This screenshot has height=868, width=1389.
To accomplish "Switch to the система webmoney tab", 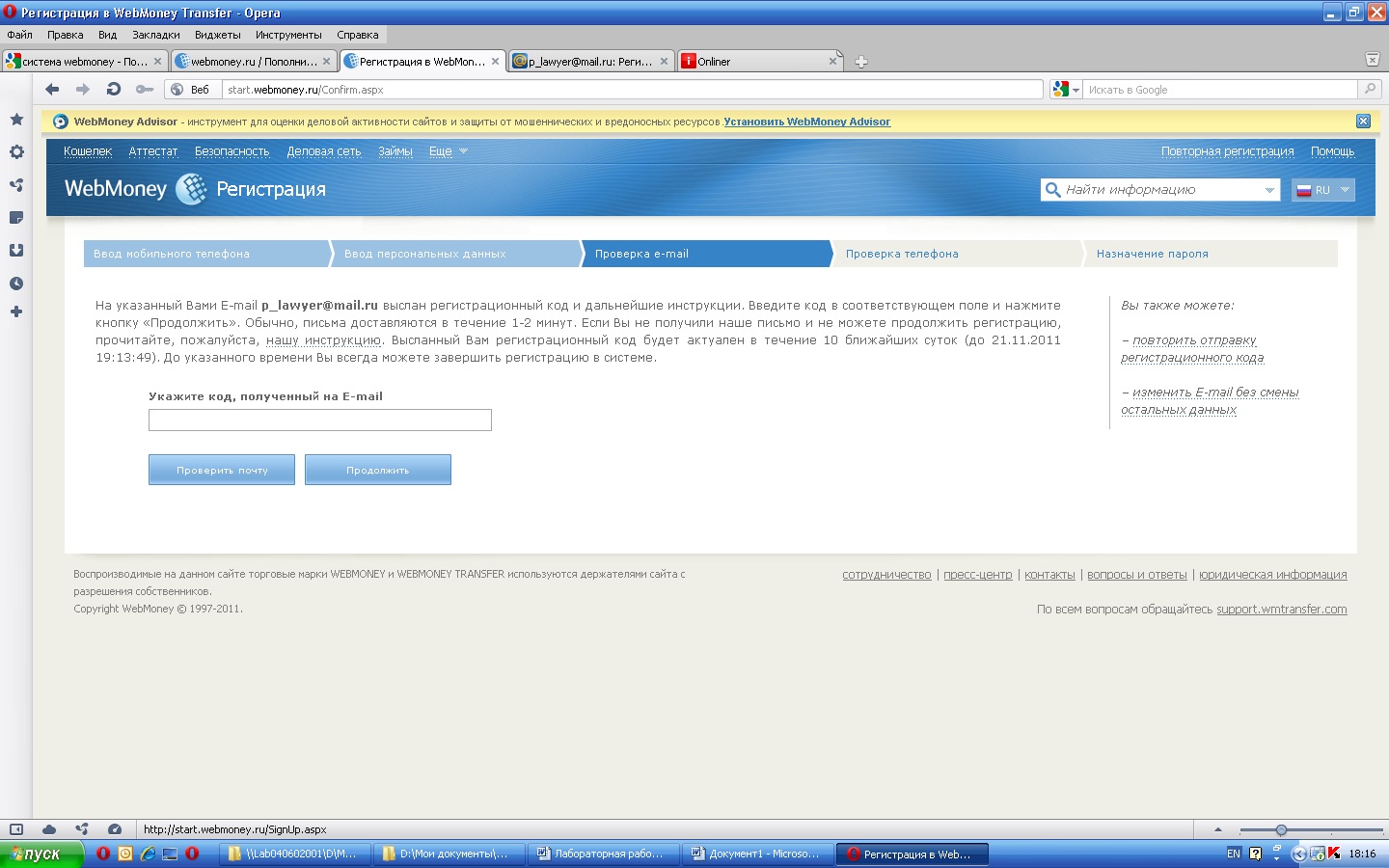I will tap(84, 61).
